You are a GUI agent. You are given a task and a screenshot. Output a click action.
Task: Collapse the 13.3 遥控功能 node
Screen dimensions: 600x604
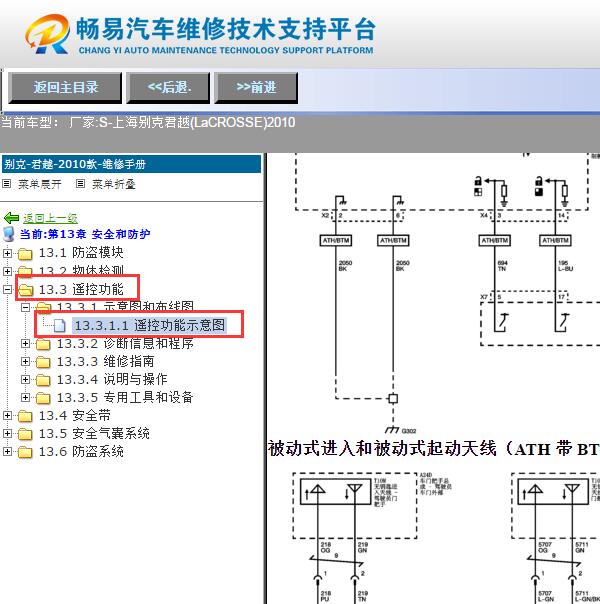coord(7,289)
